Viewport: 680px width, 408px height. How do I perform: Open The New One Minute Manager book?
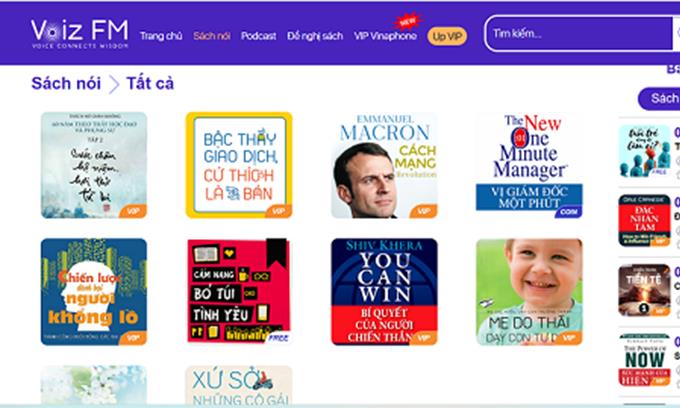pyautogui.click(x=529, y=165)
